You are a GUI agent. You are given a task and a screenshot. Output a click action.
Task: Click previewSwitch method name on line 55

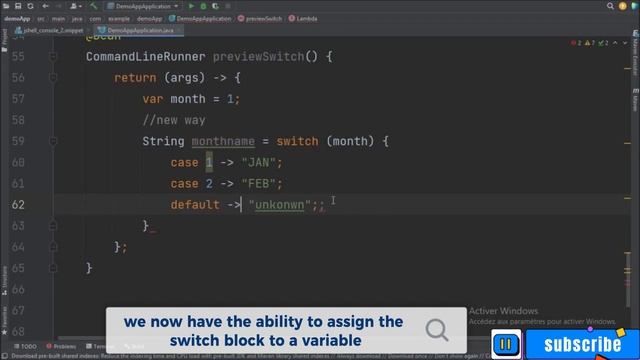tap(258, 57)
